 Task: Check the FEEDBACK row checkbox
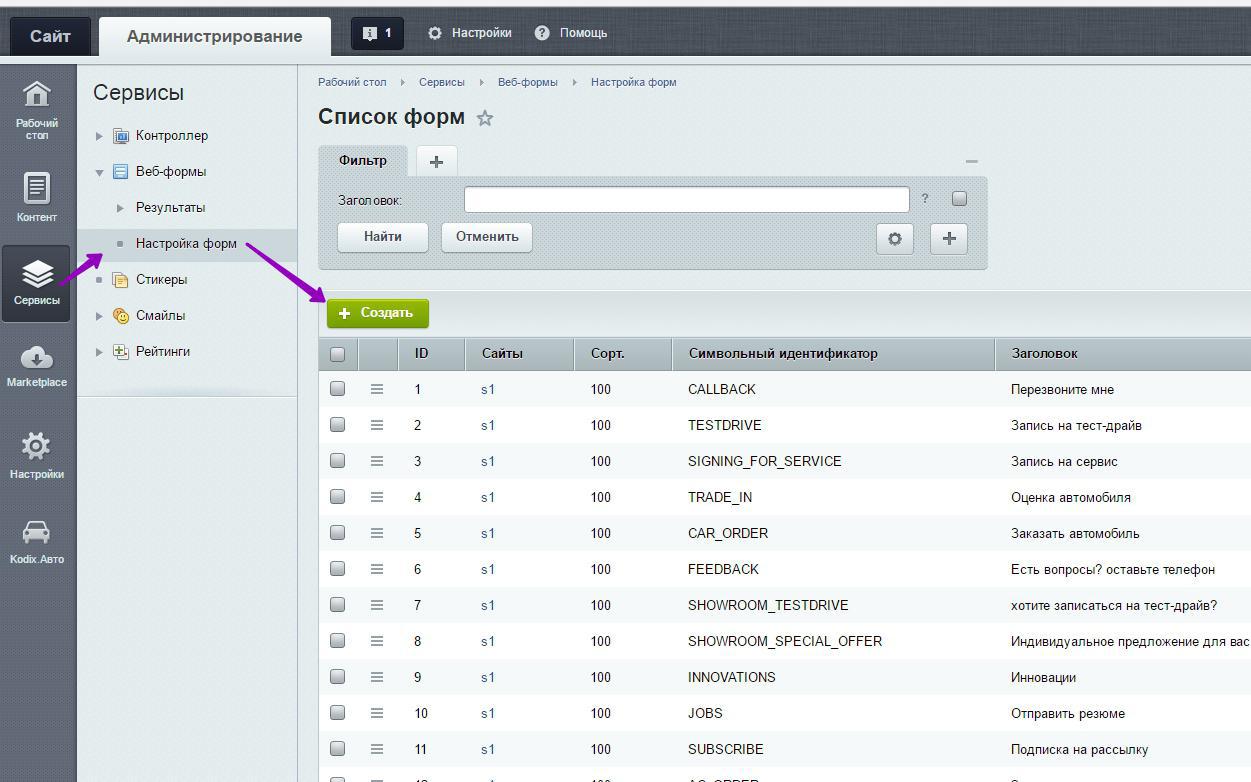click(338, 569)
